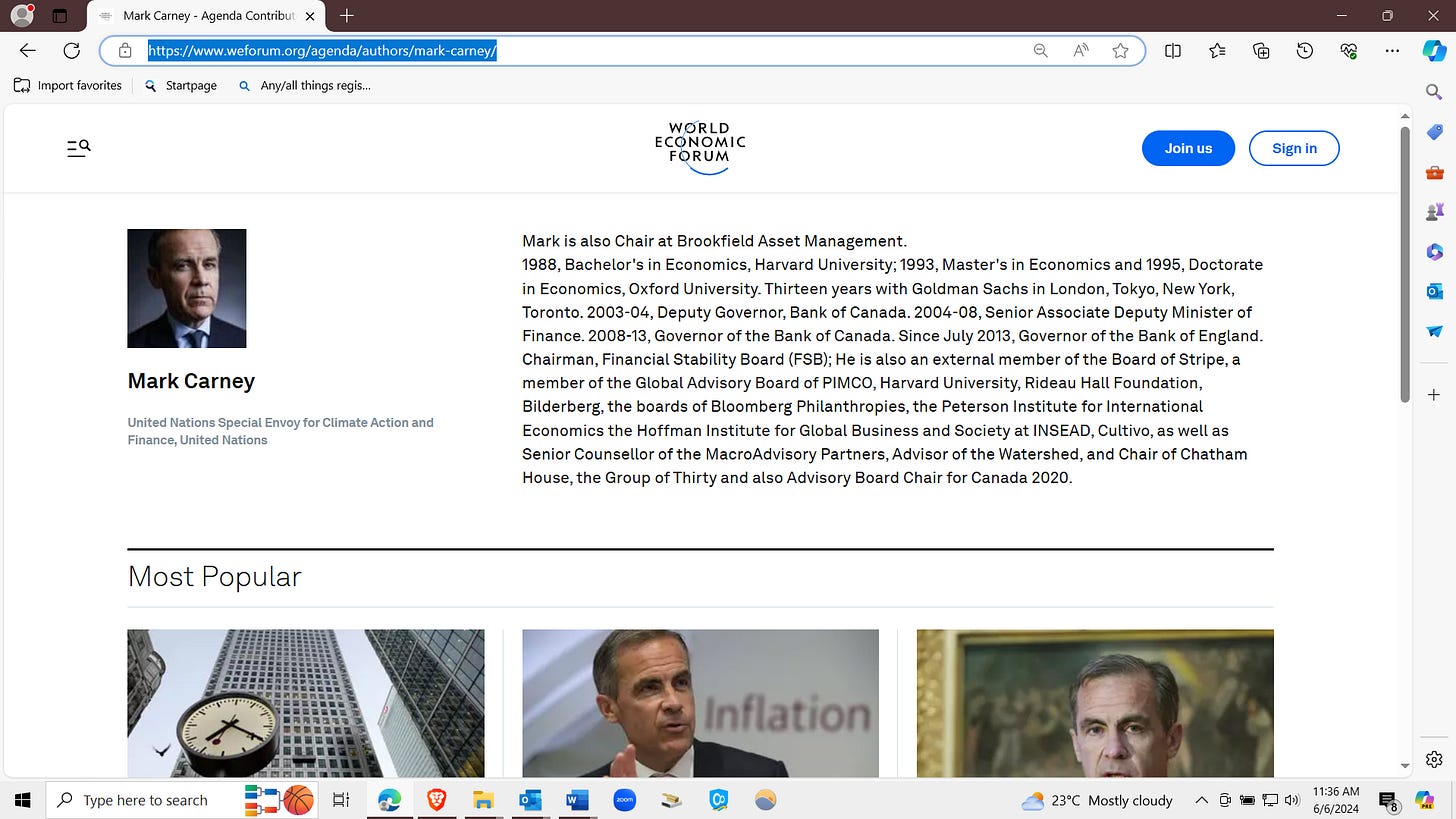This screenshot has height=819, width=1456.
Task: Click the Sign in button
Action: tap(1294, 148)
